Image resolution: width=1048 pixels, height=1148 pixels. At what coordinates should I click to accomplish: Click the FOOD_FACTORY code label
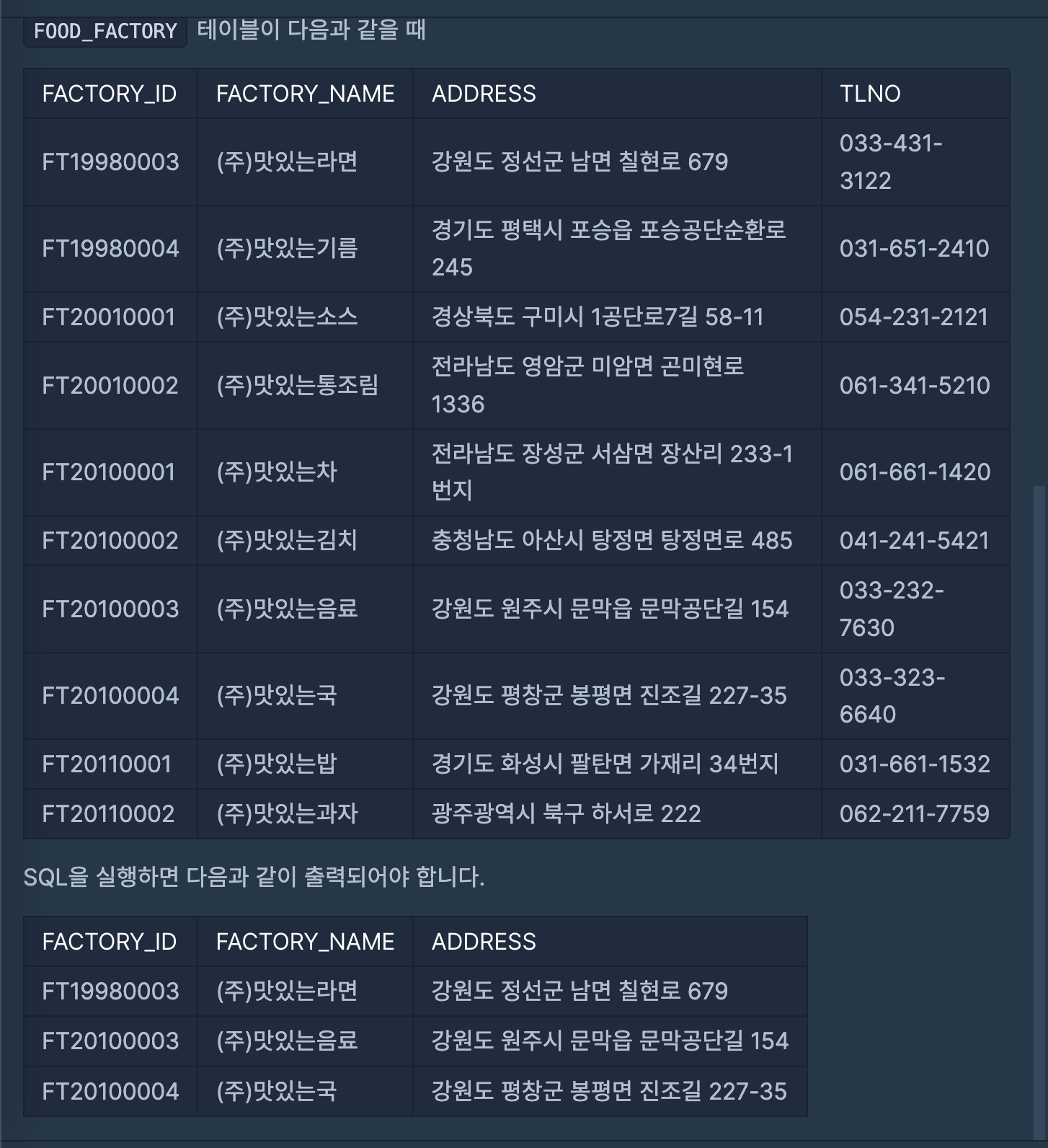[x=105, y=31]
